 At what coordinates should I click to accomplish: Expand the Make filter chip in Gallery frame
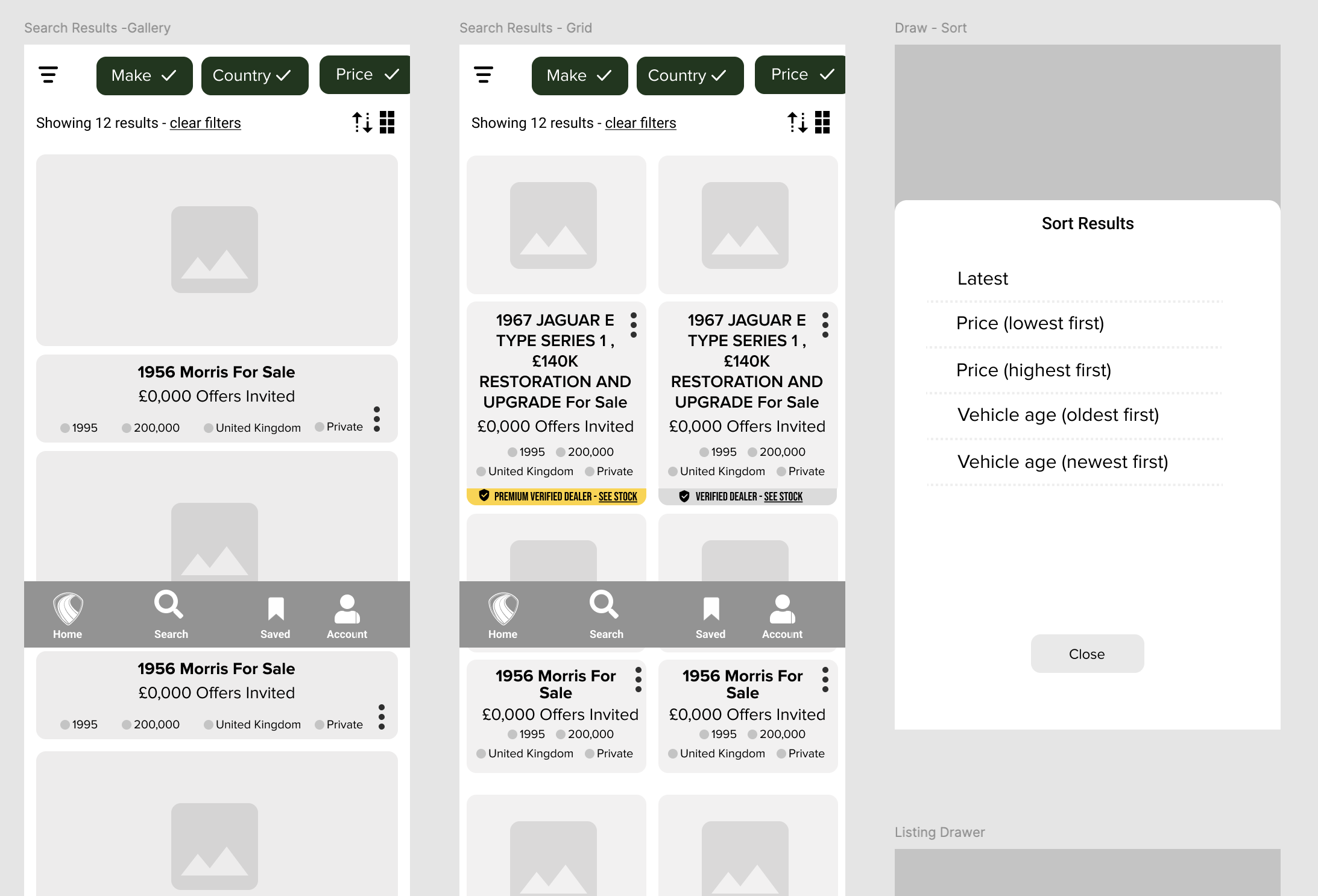145,76
